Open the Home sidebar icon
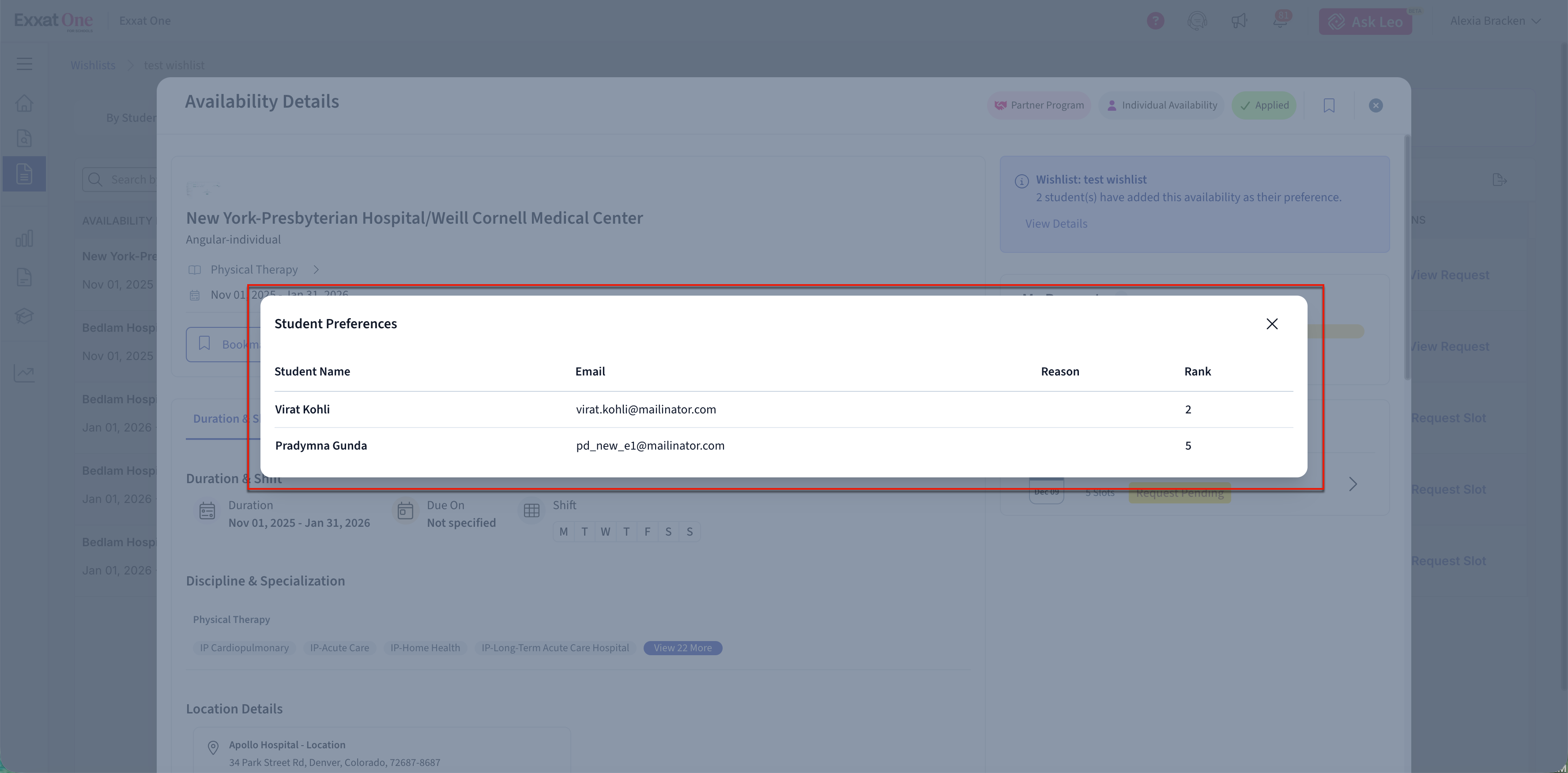Image resolution: width=1568 pixels, height=773 pixels. coord(24,103)
